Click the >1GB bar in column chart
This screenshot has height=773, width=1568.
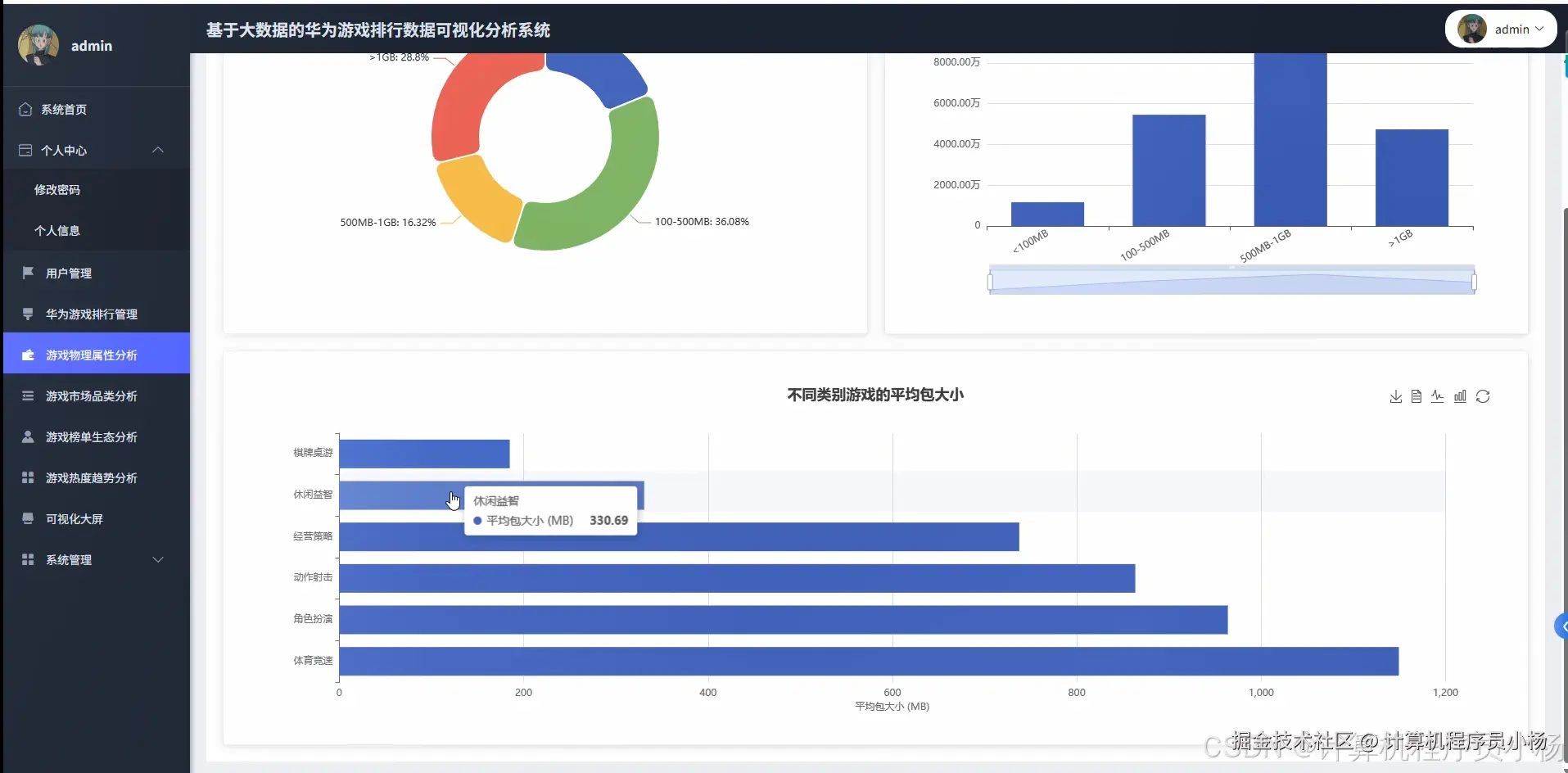pyautogui.click(x=1412, y=178)
